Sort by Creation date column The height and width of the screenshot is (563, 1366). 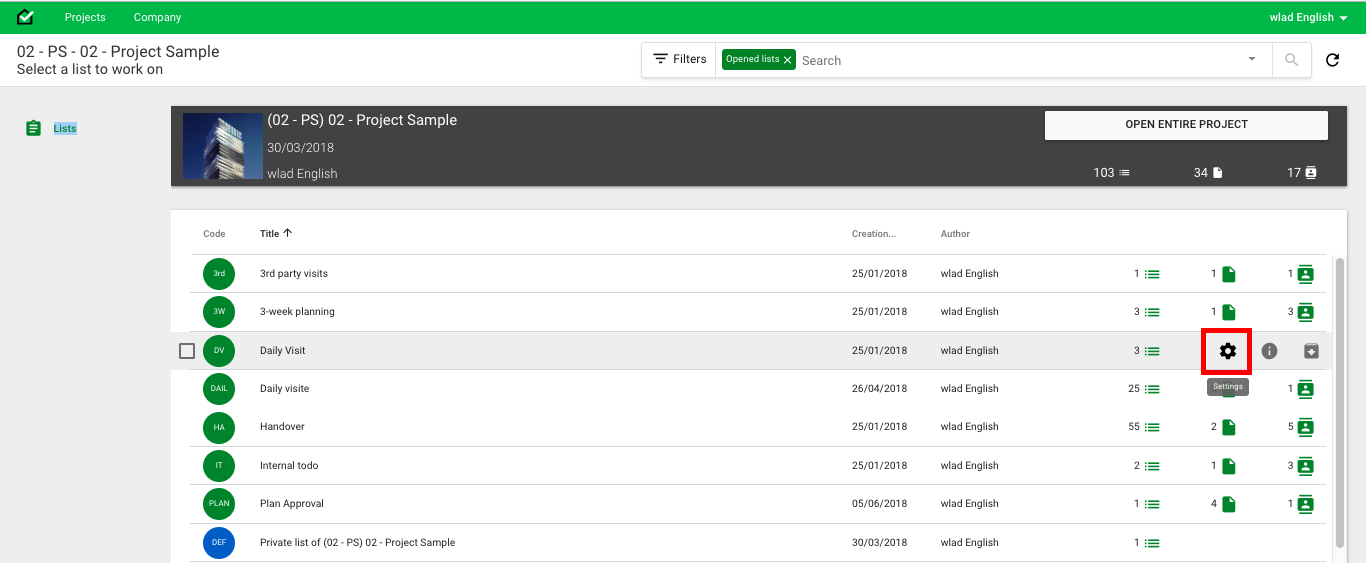tap(874, 234)
